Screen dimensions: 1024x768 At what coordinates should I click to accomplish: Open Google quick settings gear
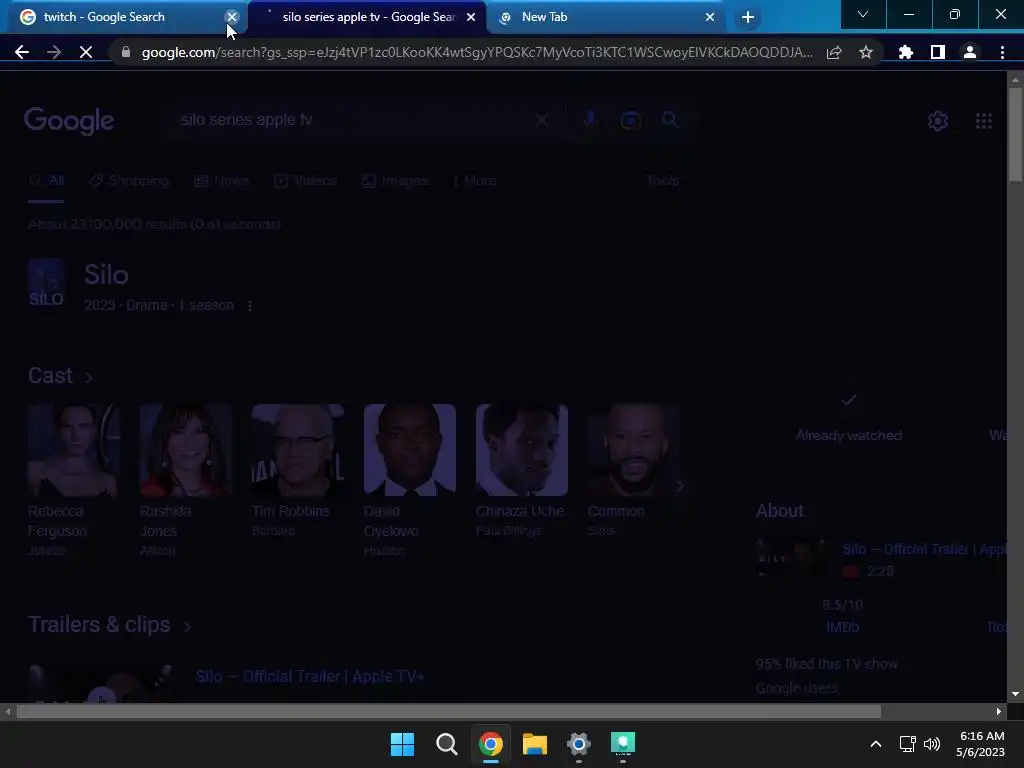(x=938, y=121)
